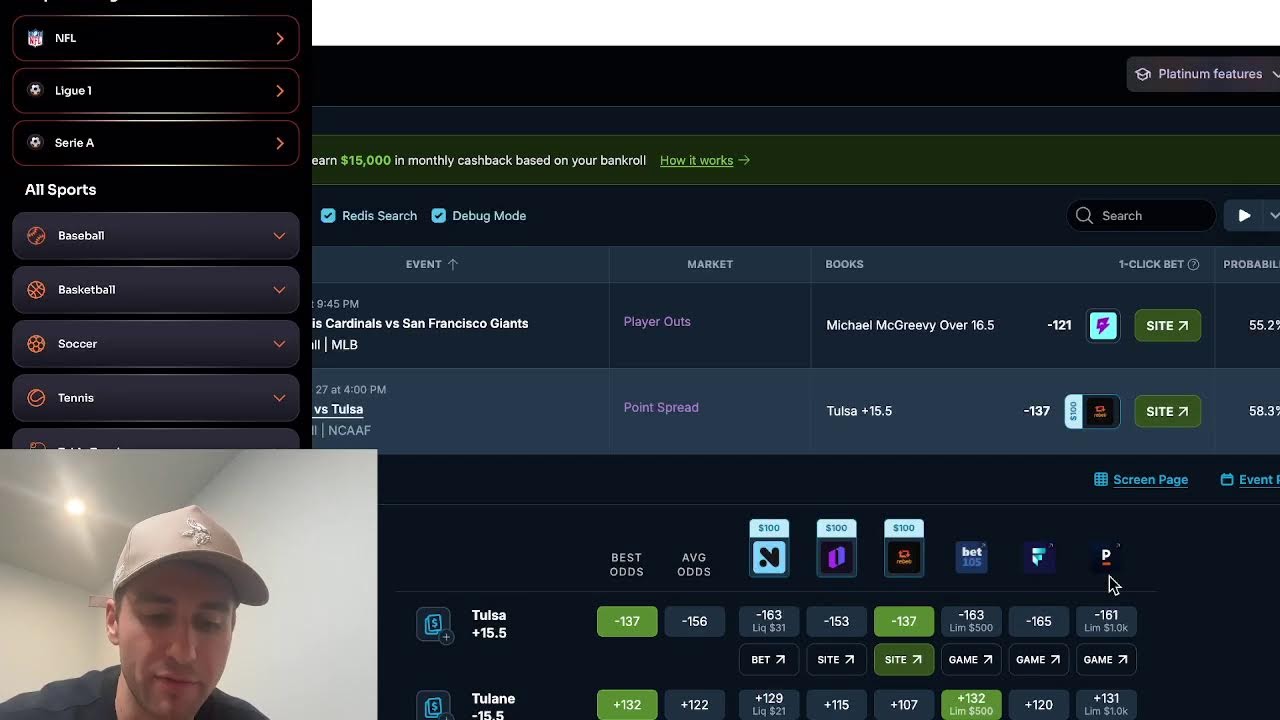Select Tulane +129 Liq $21 odds
The width and height of the screenshot is (1280, 720).
click(x=769, y=704)
